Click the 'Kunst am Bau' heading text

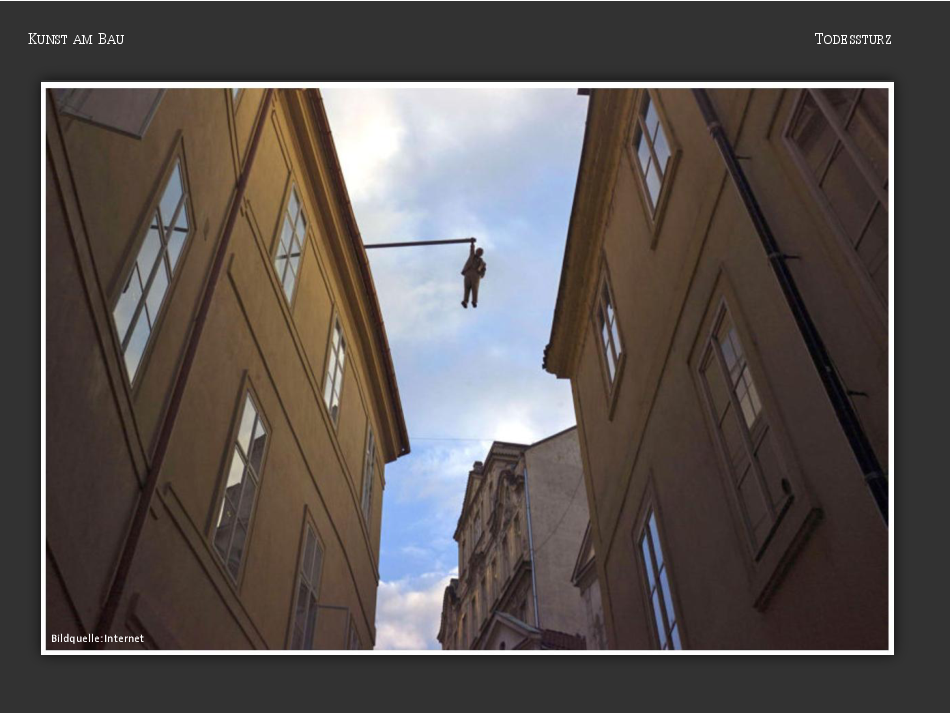point(76,39)
